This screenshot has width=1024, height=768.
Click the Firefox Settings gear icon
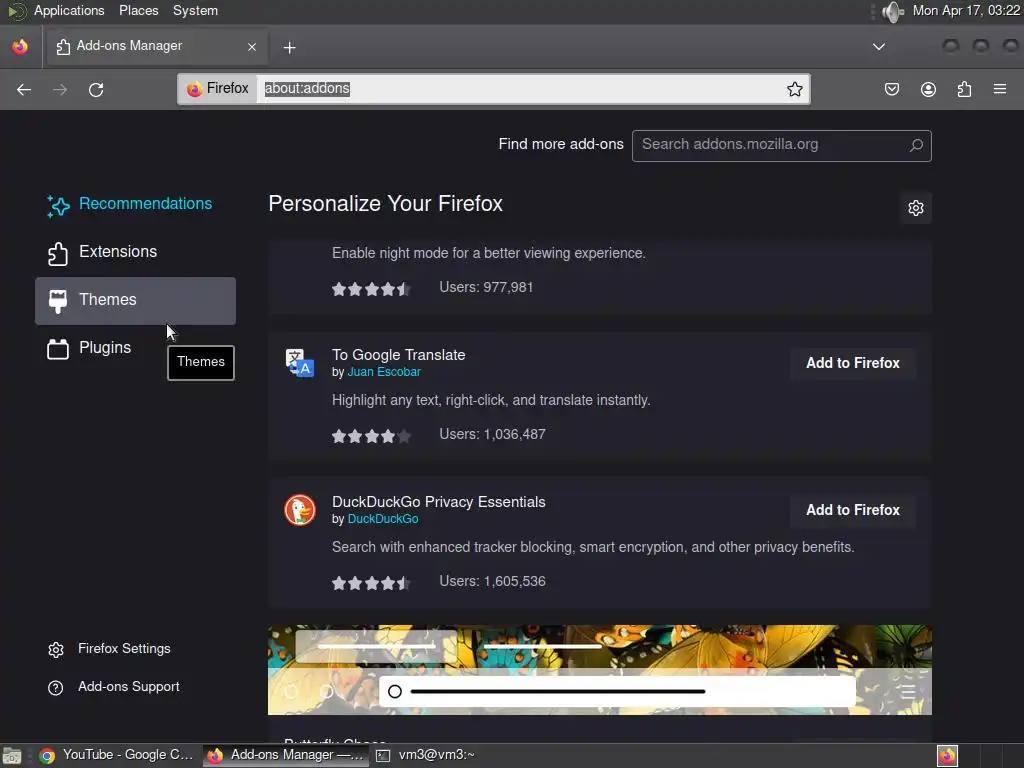click(x=56, y=649)
